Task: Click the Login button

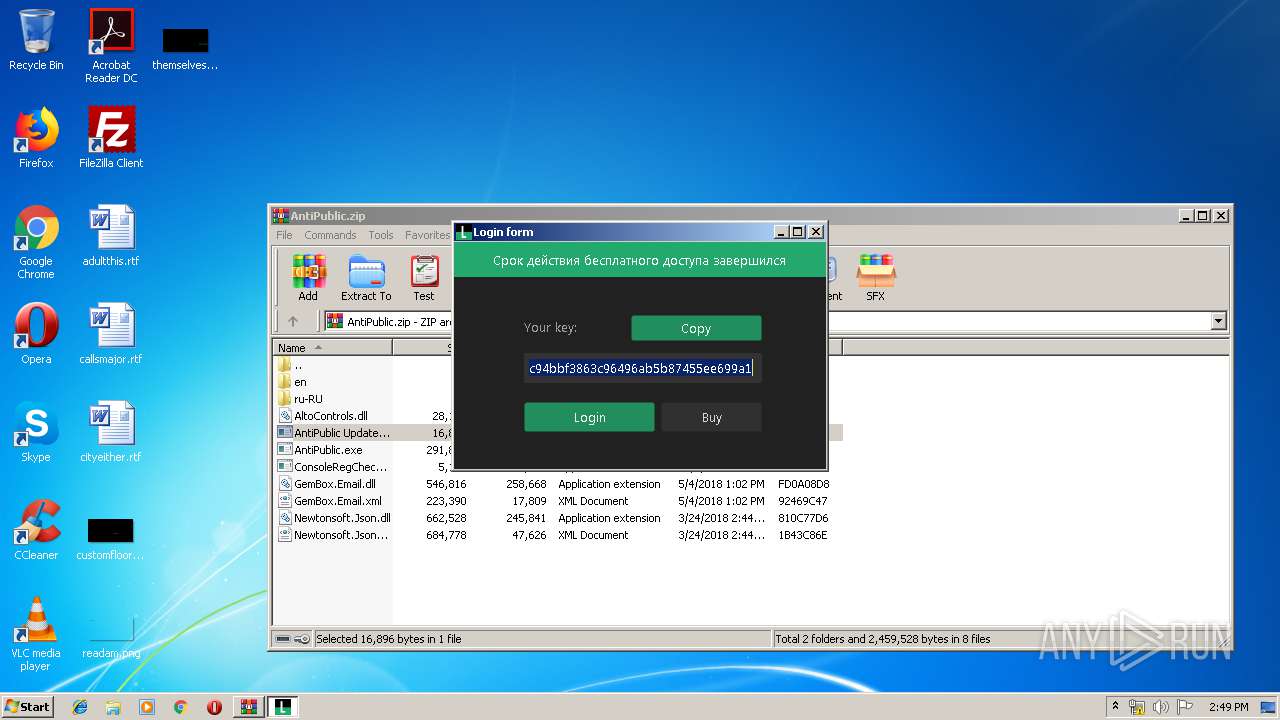Action: pos(589,417)
